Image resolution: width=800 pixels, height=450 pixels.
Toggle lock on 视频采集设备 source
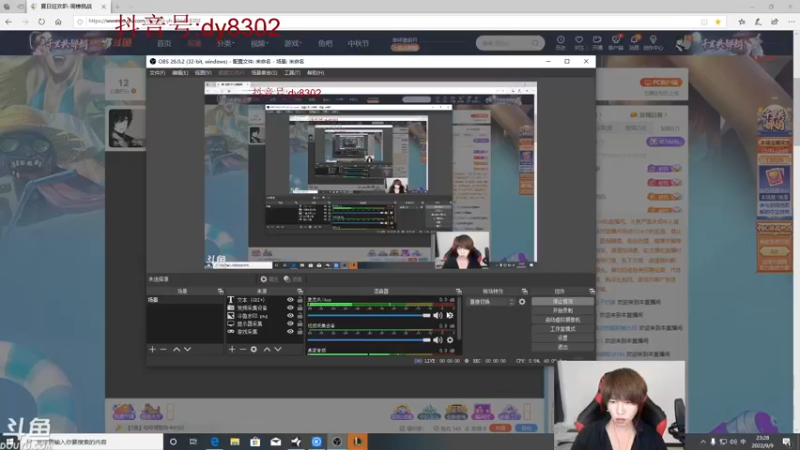coord(300,308)
